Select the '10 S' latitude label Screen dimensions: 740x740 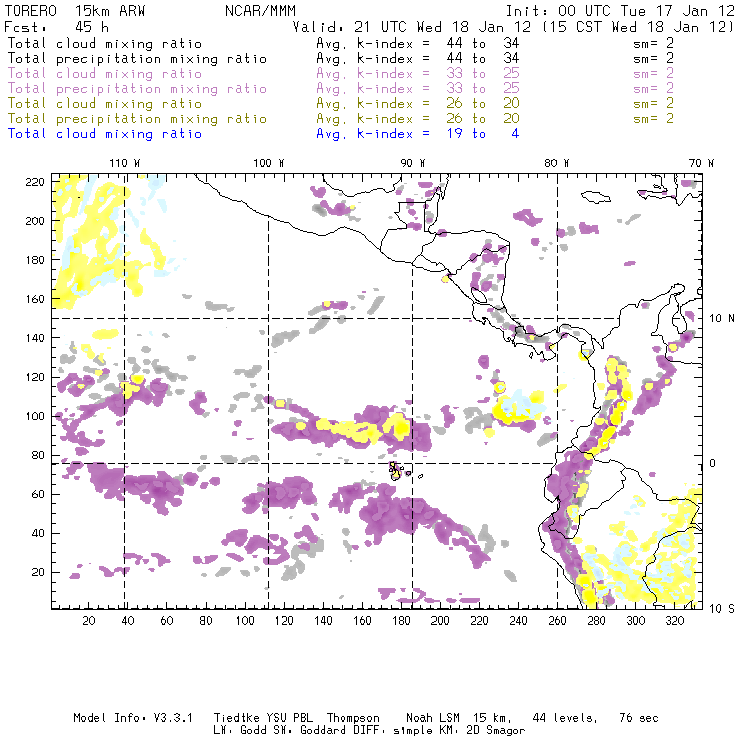tap(722, 609)
